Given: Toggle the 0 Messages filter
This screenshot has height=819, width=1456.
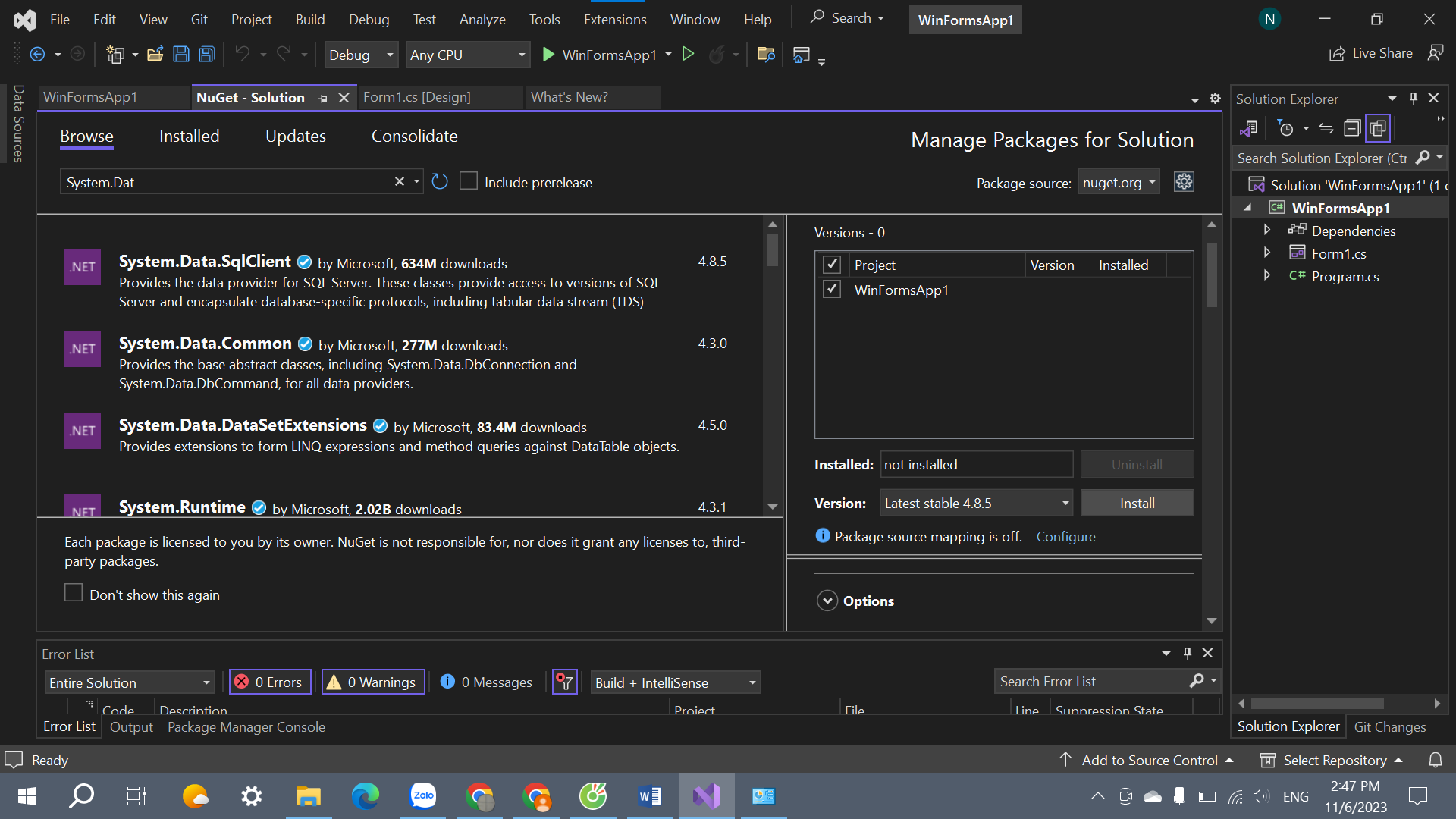Looking at the screenshot, I should click(x=487, y=682).
